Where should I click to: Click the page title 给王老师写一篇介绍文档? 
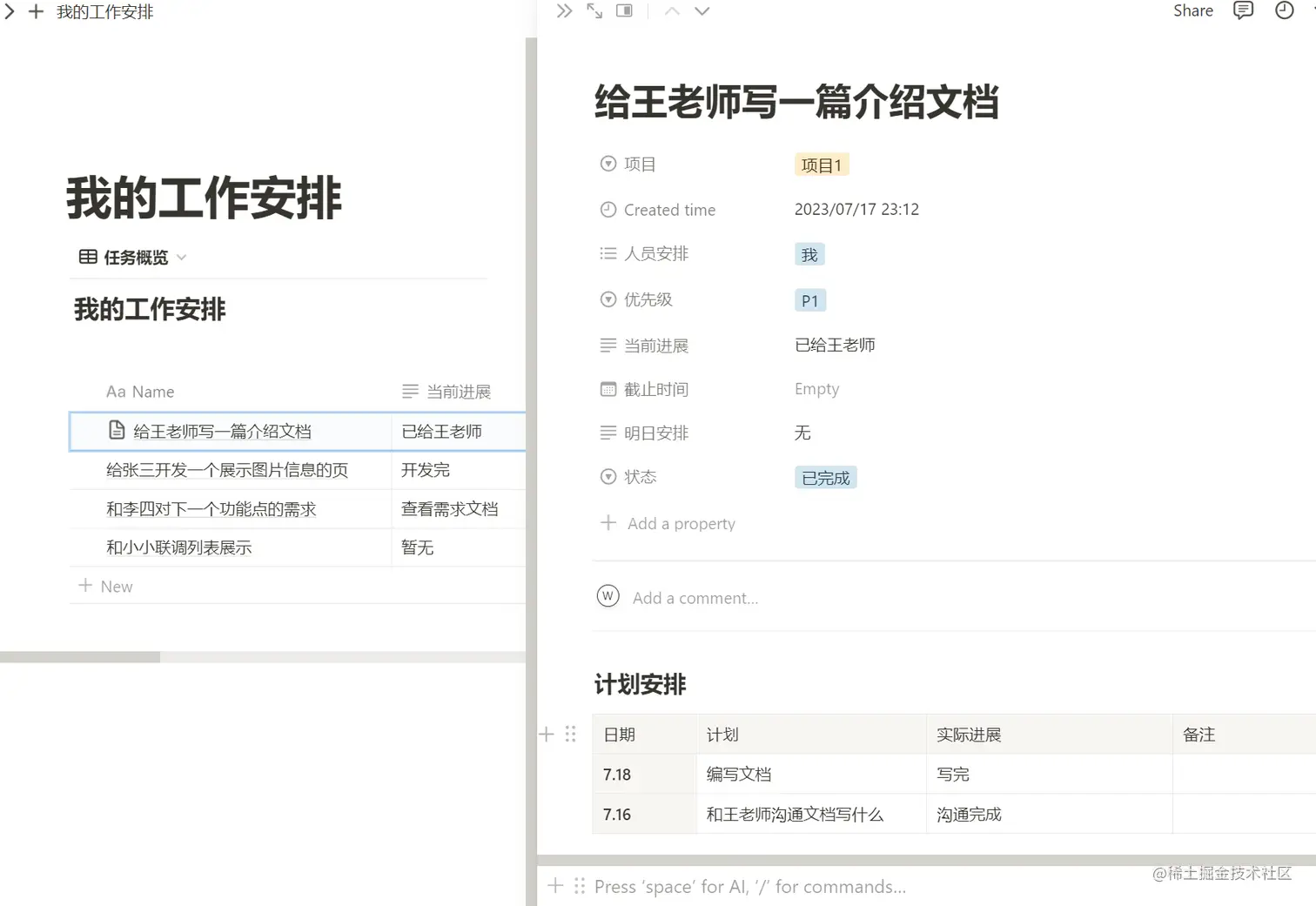(x=796, y=102)
